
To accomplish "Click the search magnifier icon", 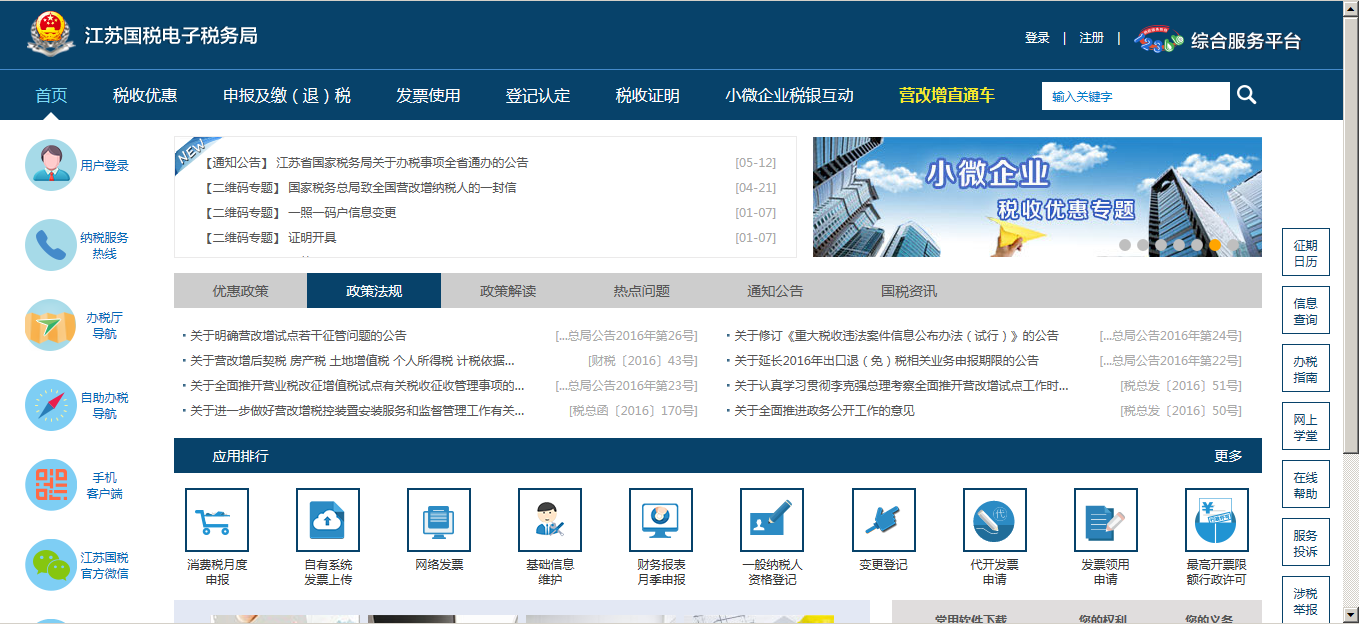I will 1246,95.
